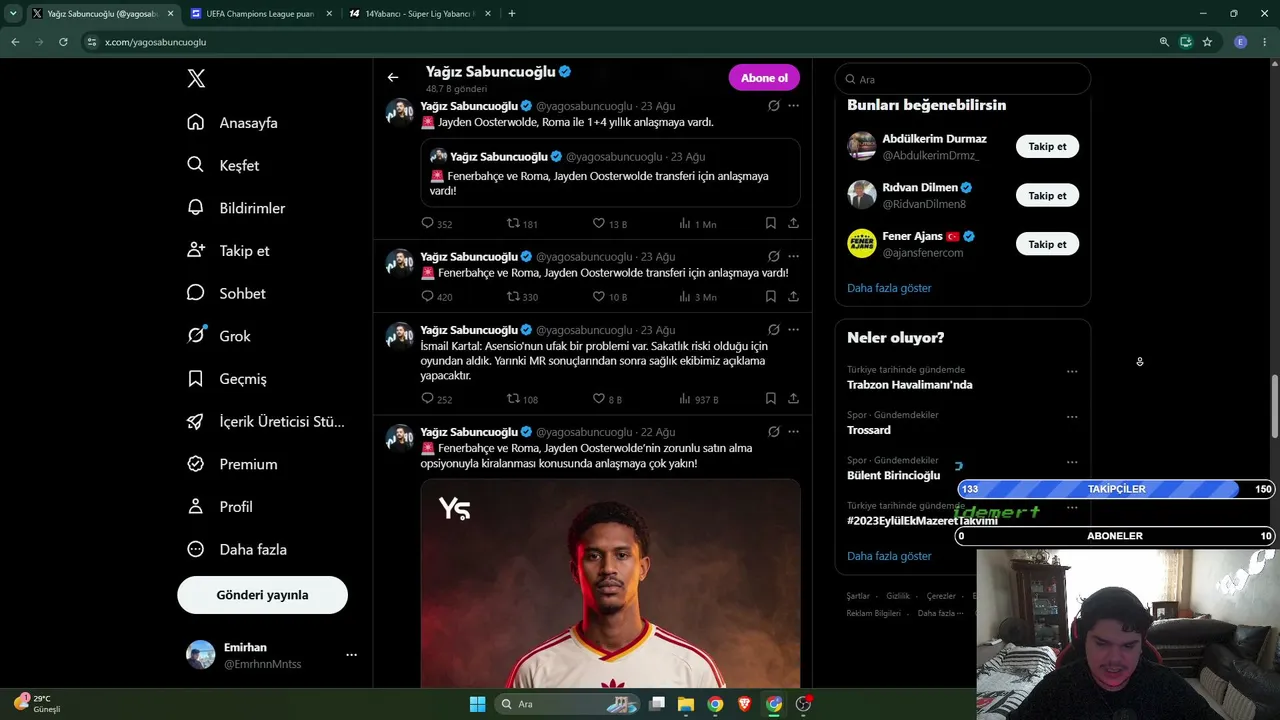
Task: Repost the İsmail Kartal post
Action: click(x=522, y=399)
